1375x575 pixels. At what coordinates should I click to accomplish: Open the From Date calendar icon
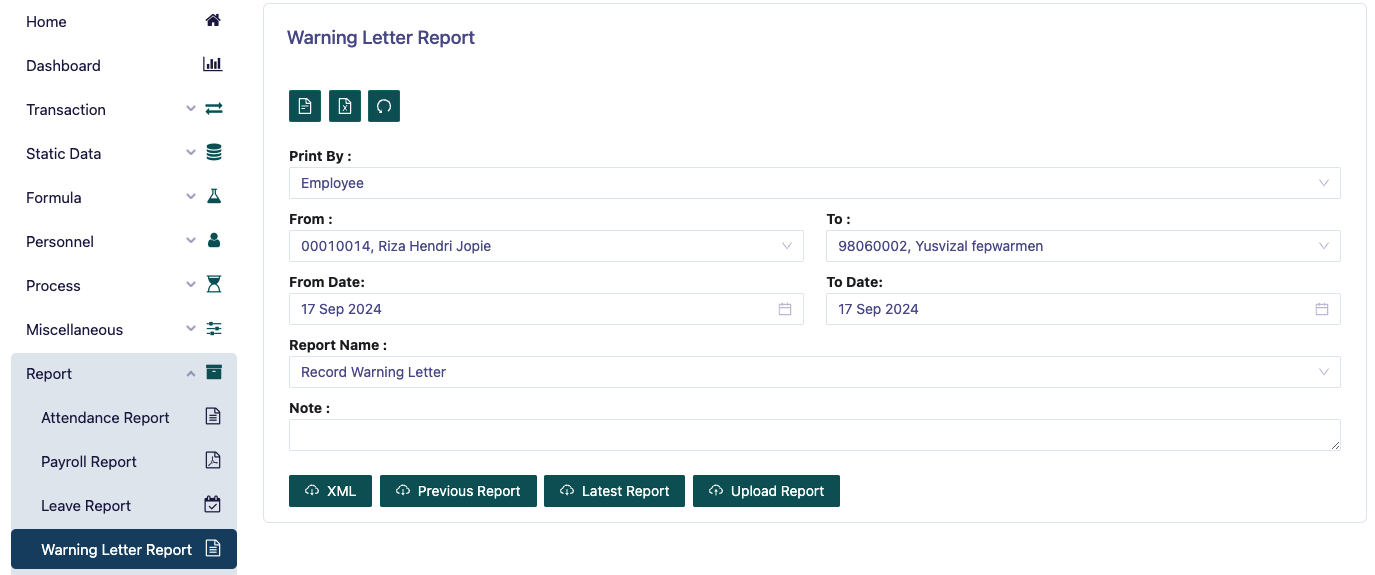click(785, 309)
